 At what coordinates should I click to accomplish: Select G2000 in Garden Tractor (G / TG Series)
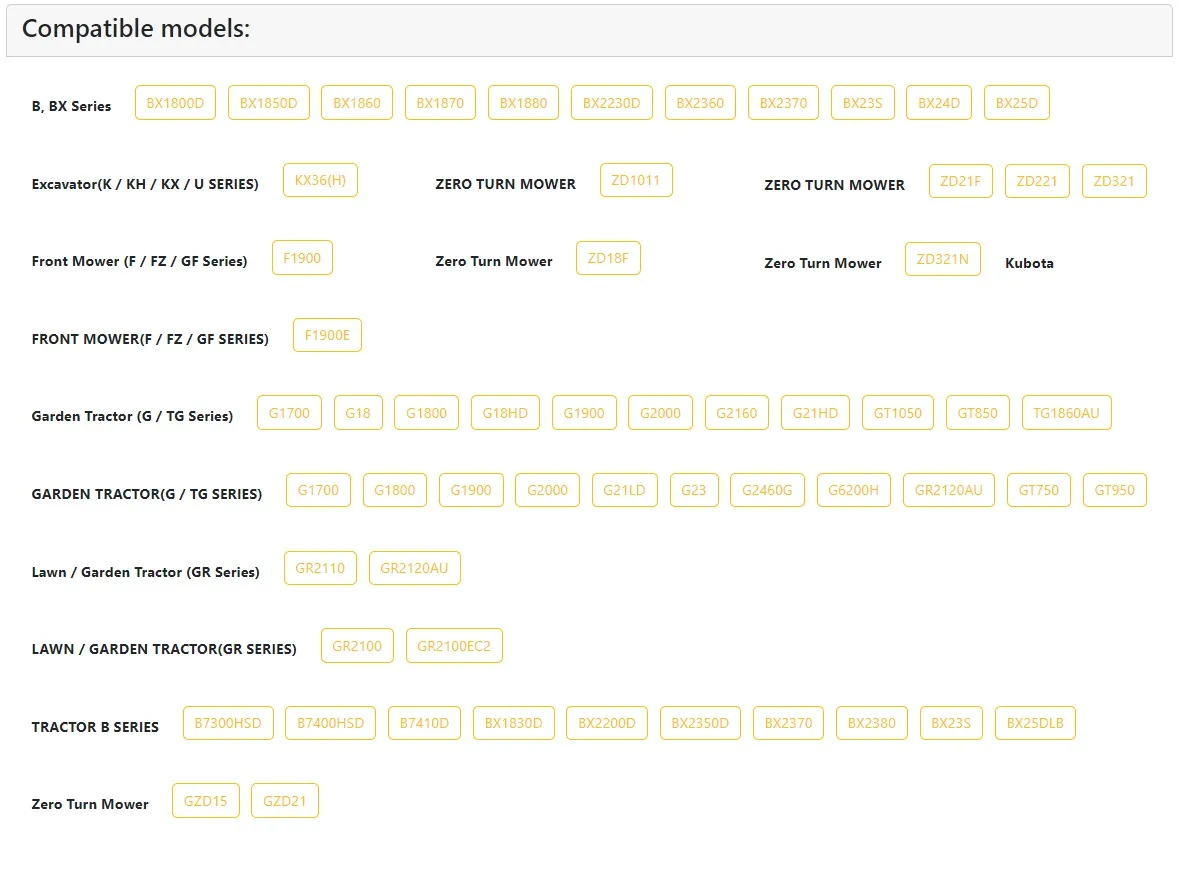(660, 413)
